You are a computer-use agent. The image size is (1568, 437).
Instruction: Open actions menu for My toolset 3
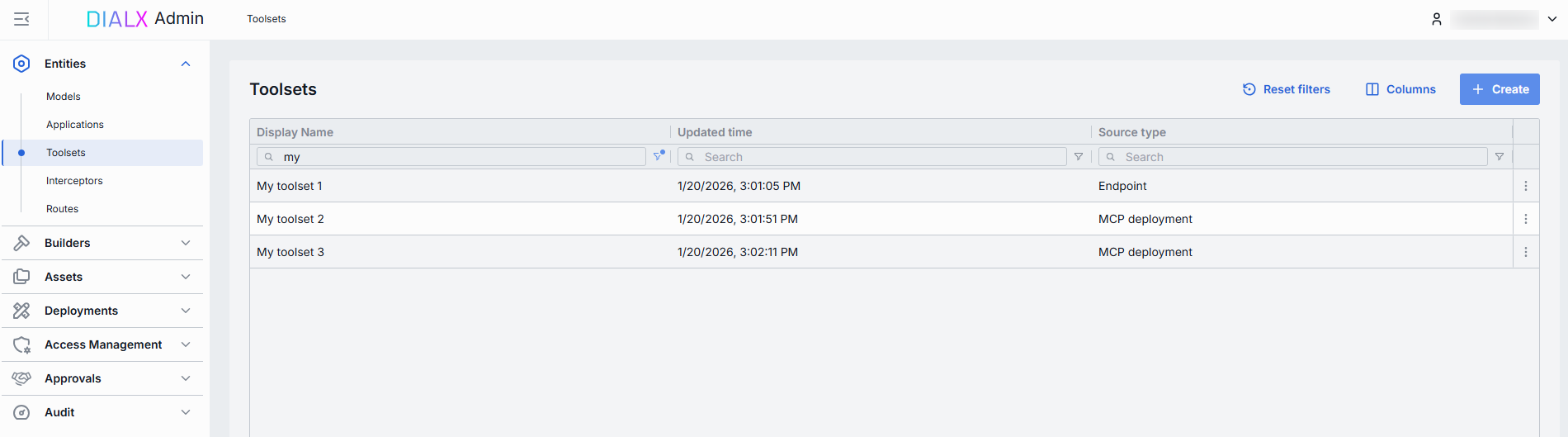(x=1526, y=252)
